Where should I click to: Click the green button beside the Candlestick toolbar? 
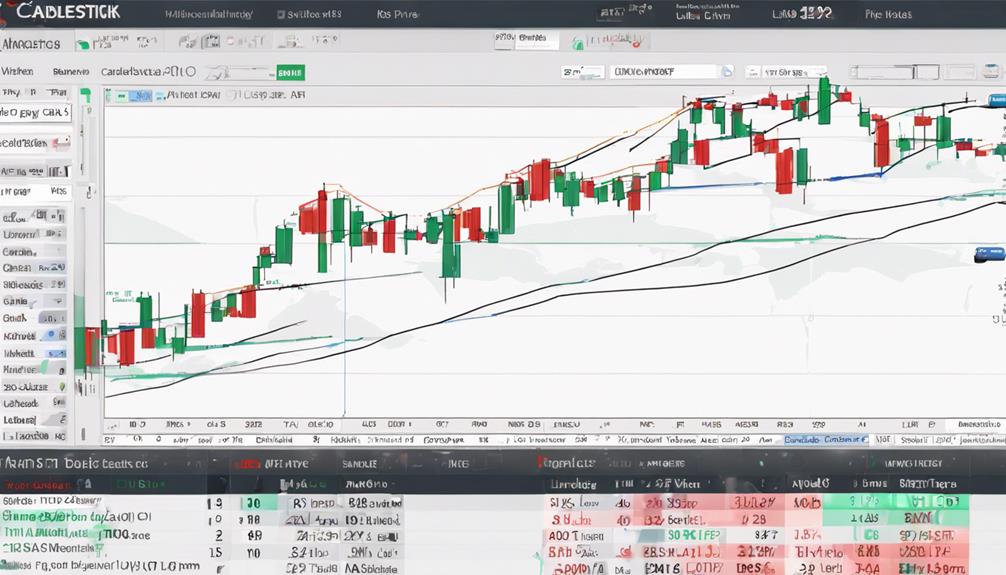(x=290, y=73)
